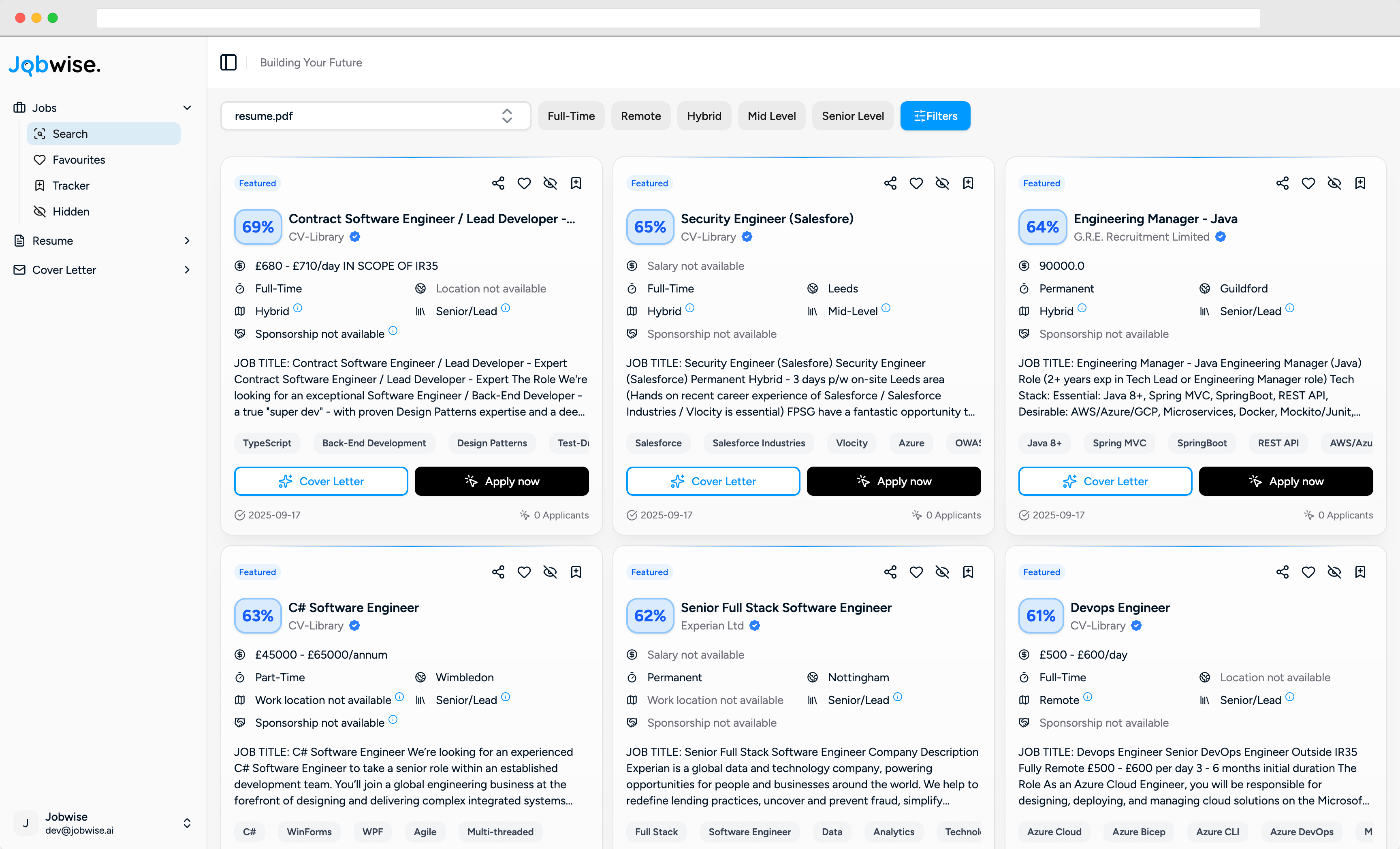Expand the Cover Letter sidebar section

click(x=102, y=270)
